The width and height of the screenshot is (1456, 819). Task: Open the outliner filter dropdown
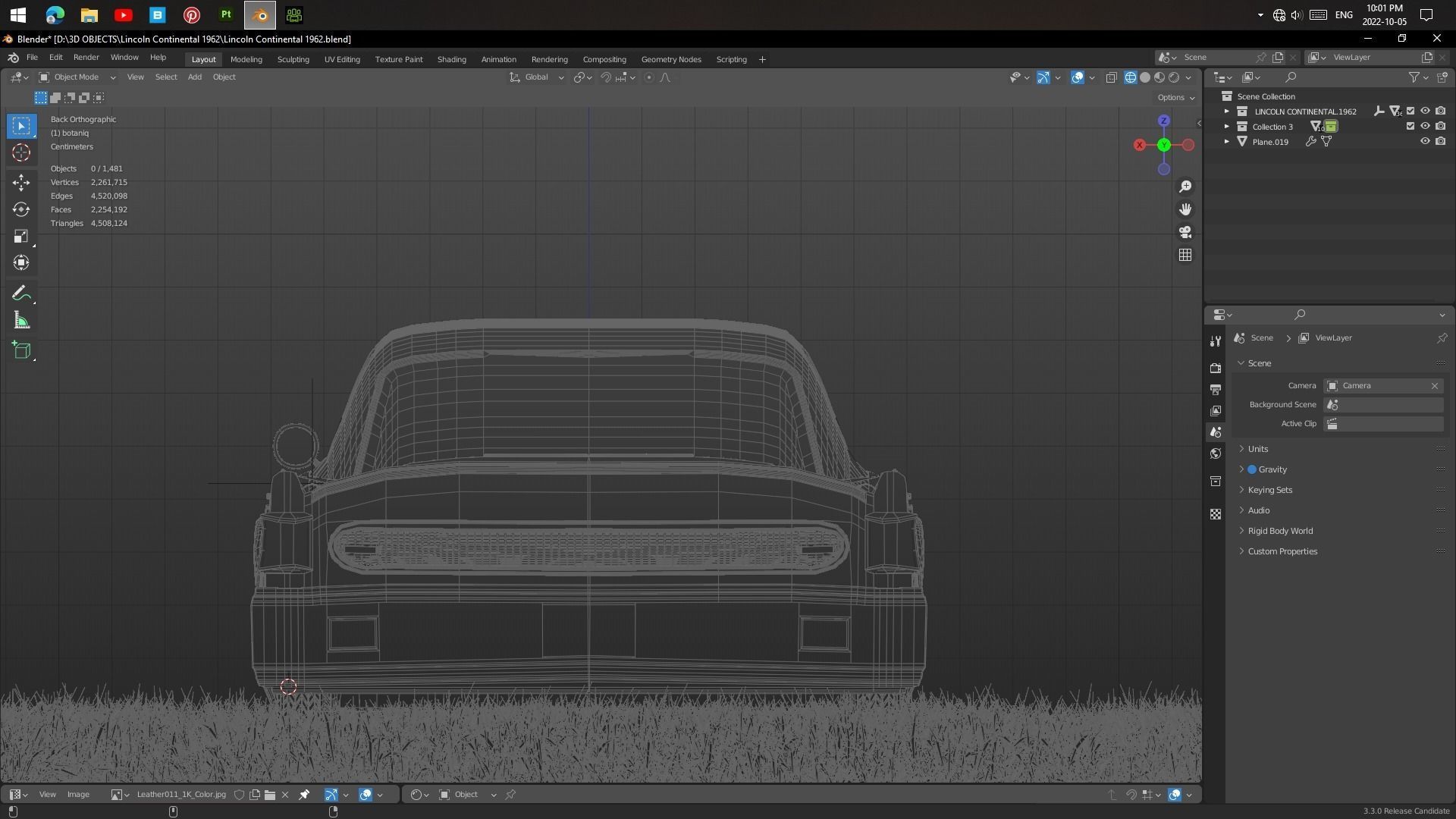click(1418, 77)
